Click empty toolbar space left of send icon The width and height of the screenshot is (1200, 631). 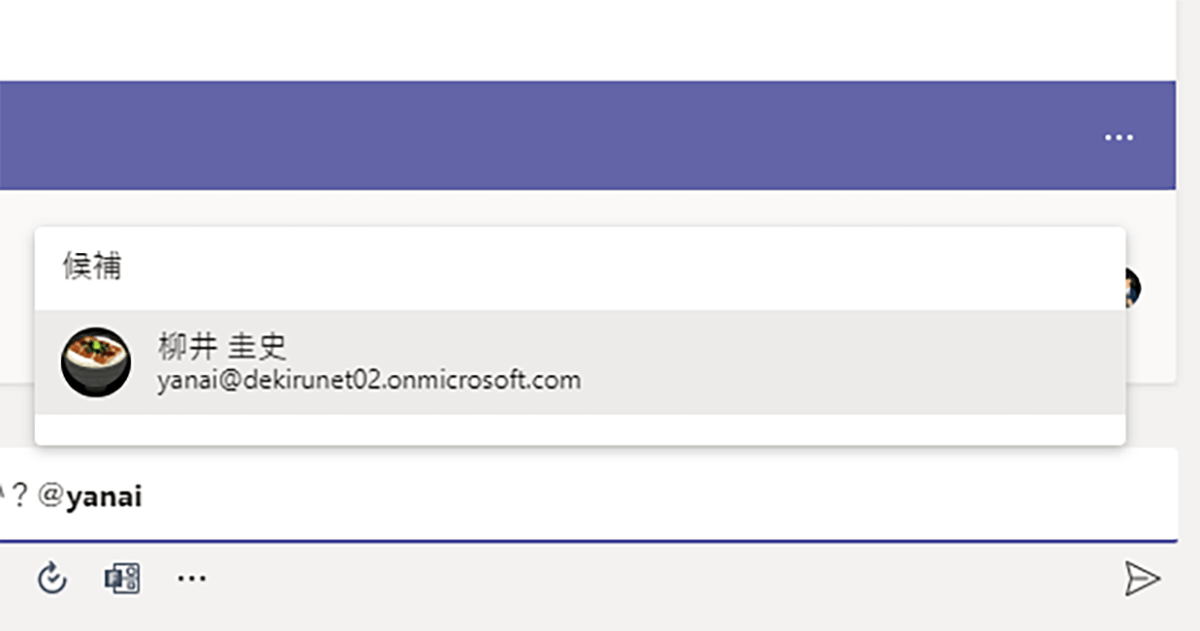point(660,578)
